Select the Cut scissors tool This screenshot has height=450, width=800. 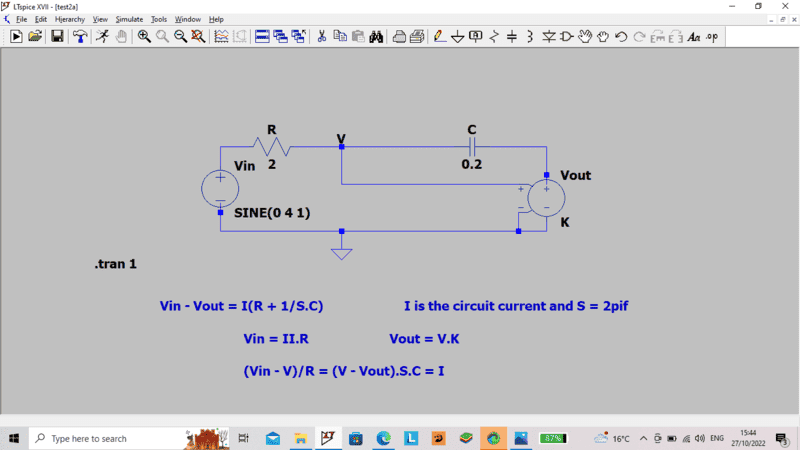(x=321, y=37)
